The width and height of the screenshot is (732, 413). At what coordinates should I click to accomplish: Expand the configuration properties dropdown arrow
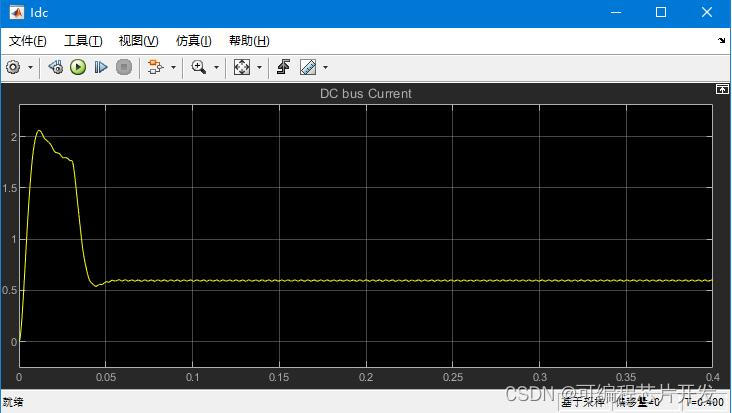tap(30, 68)
